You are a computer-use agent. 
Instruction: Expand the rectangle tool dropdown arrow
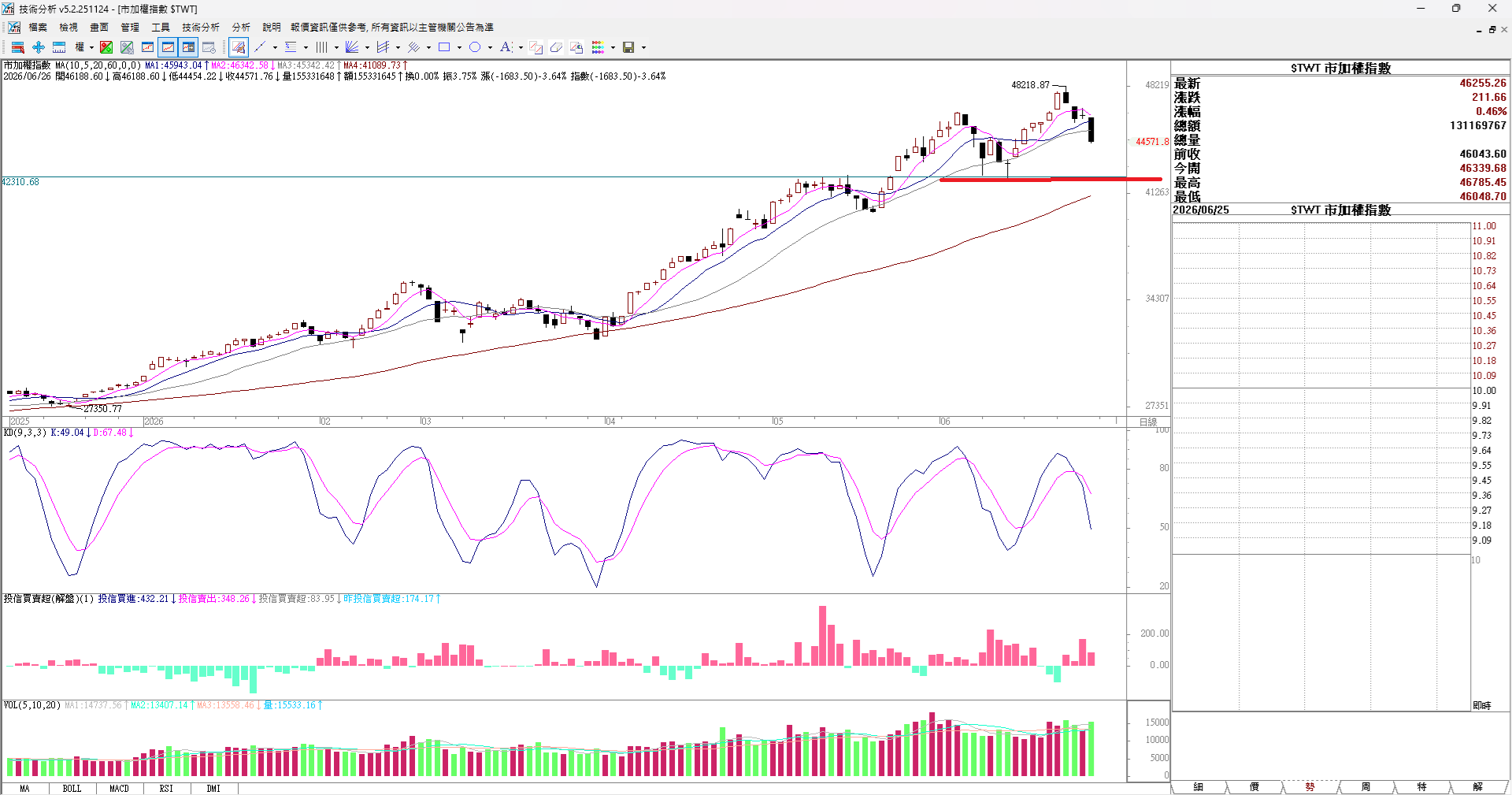click(459, 47)
